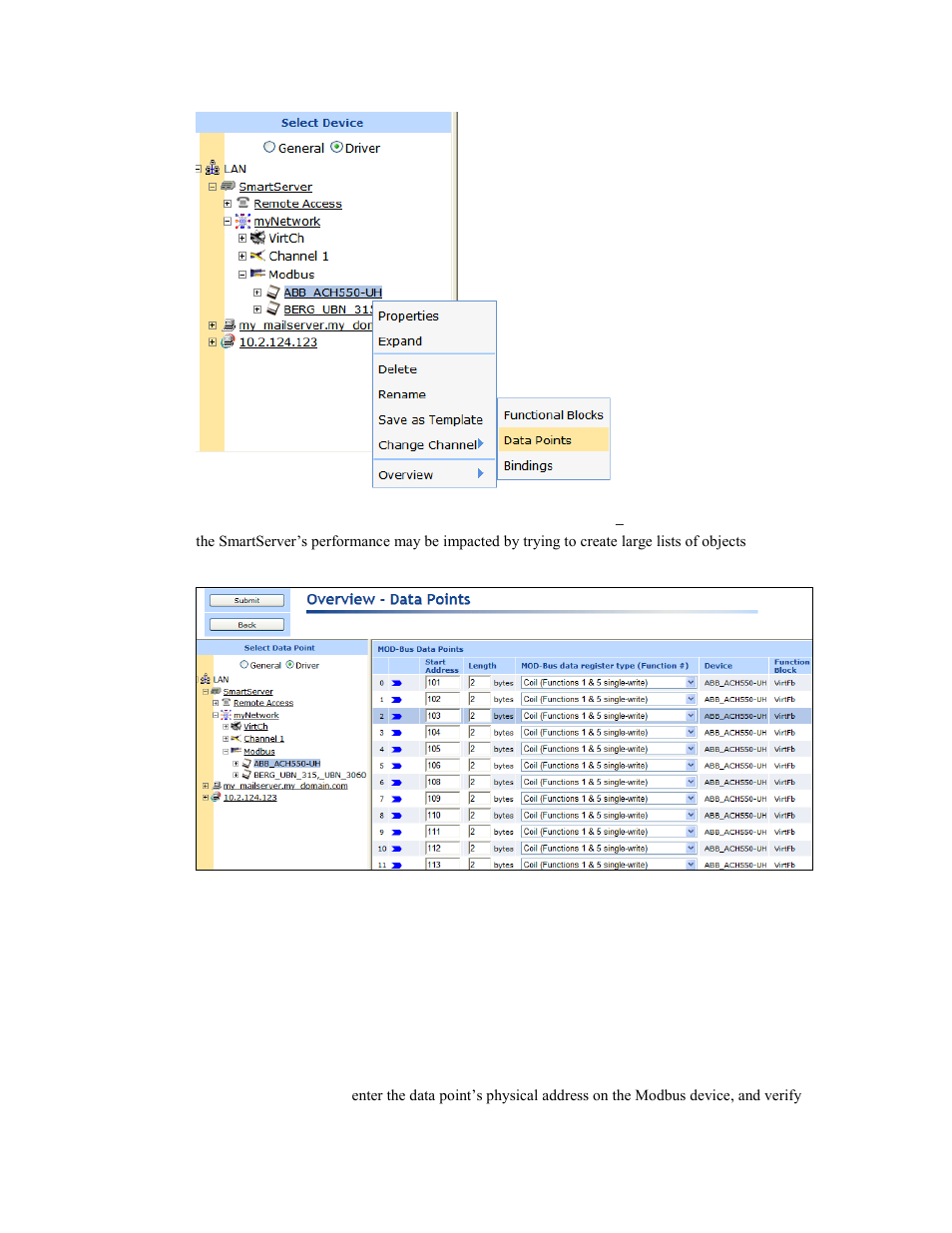This screenshot has height=1233, width=952.
Task: Expand ABB_ACH550-UH node in Select Data Point tree
Action: pyautogui.click(x=236, y=764)
